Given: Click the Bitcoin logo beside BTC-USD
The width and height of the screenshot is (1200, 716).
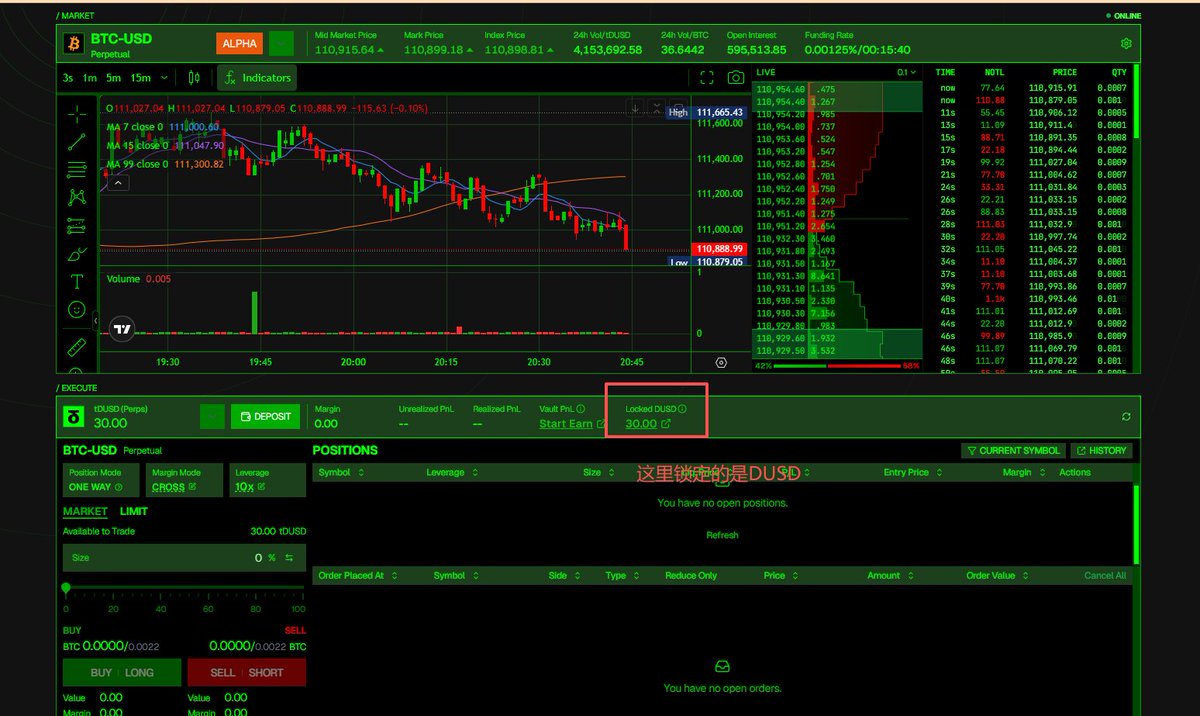Looking at the screenshot, I should pyautogui.click(x=73, y=43).
